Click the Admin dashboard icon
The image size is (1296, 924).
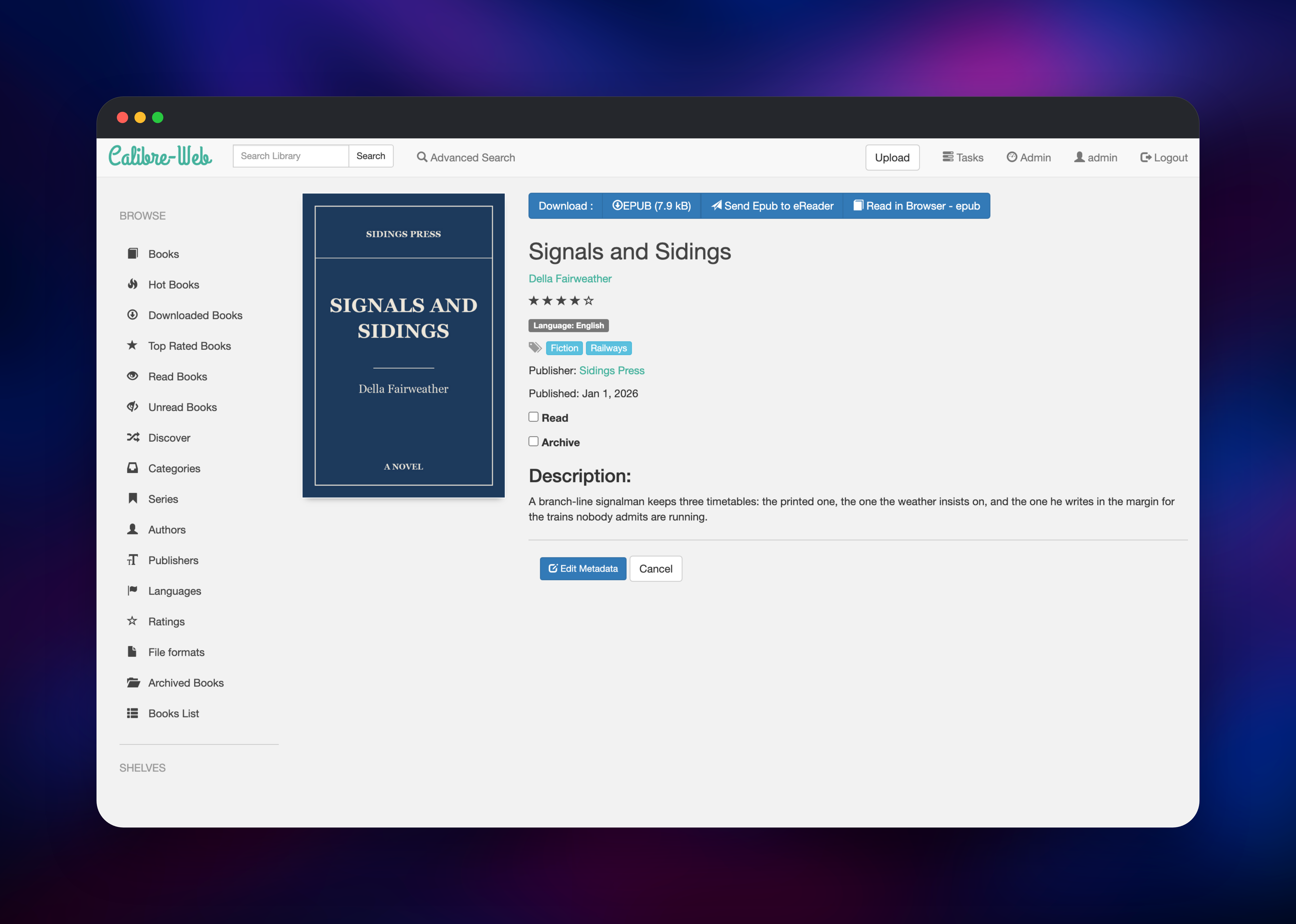(1012, 157)
